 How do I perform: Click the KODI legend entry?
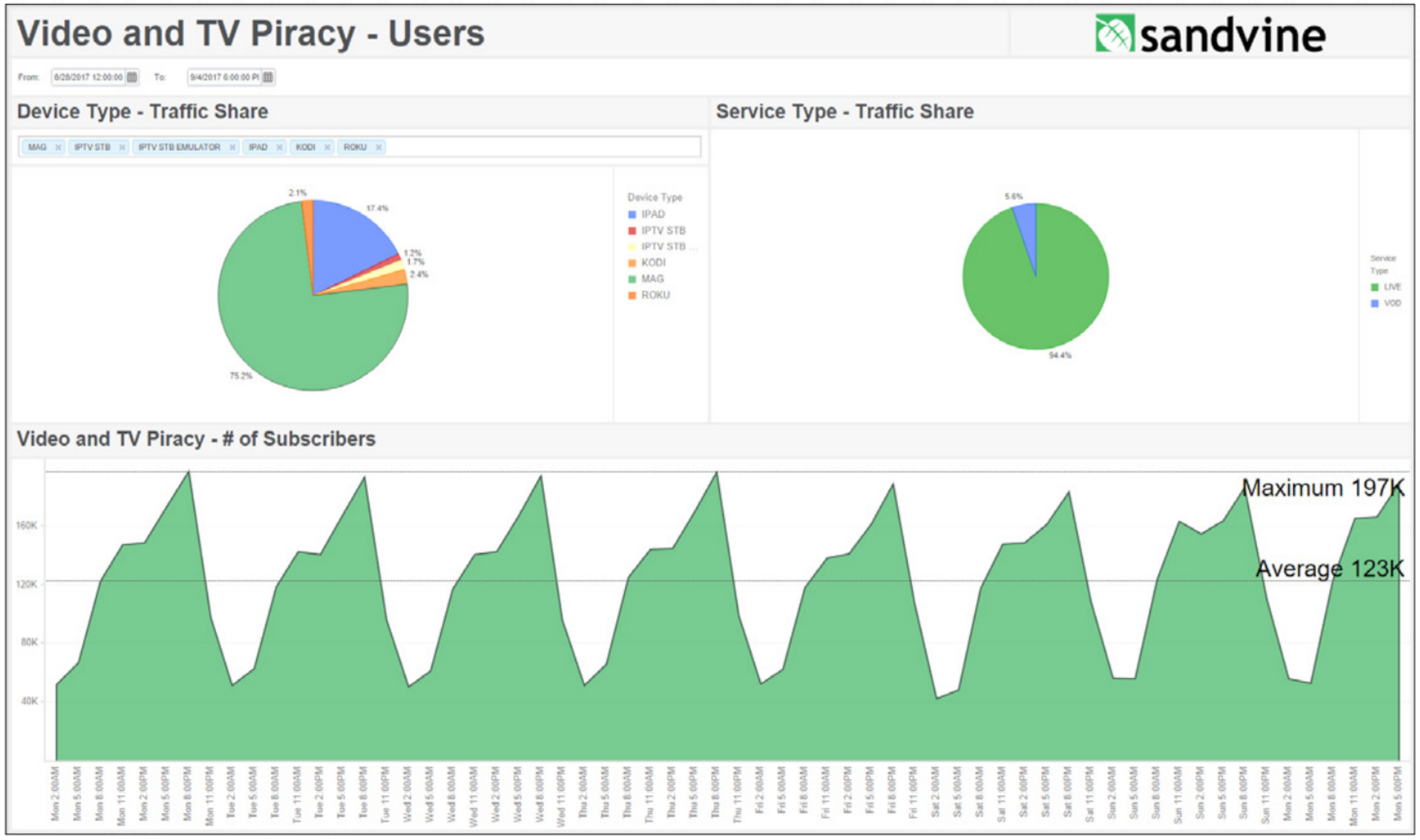(x=646, y=263)
